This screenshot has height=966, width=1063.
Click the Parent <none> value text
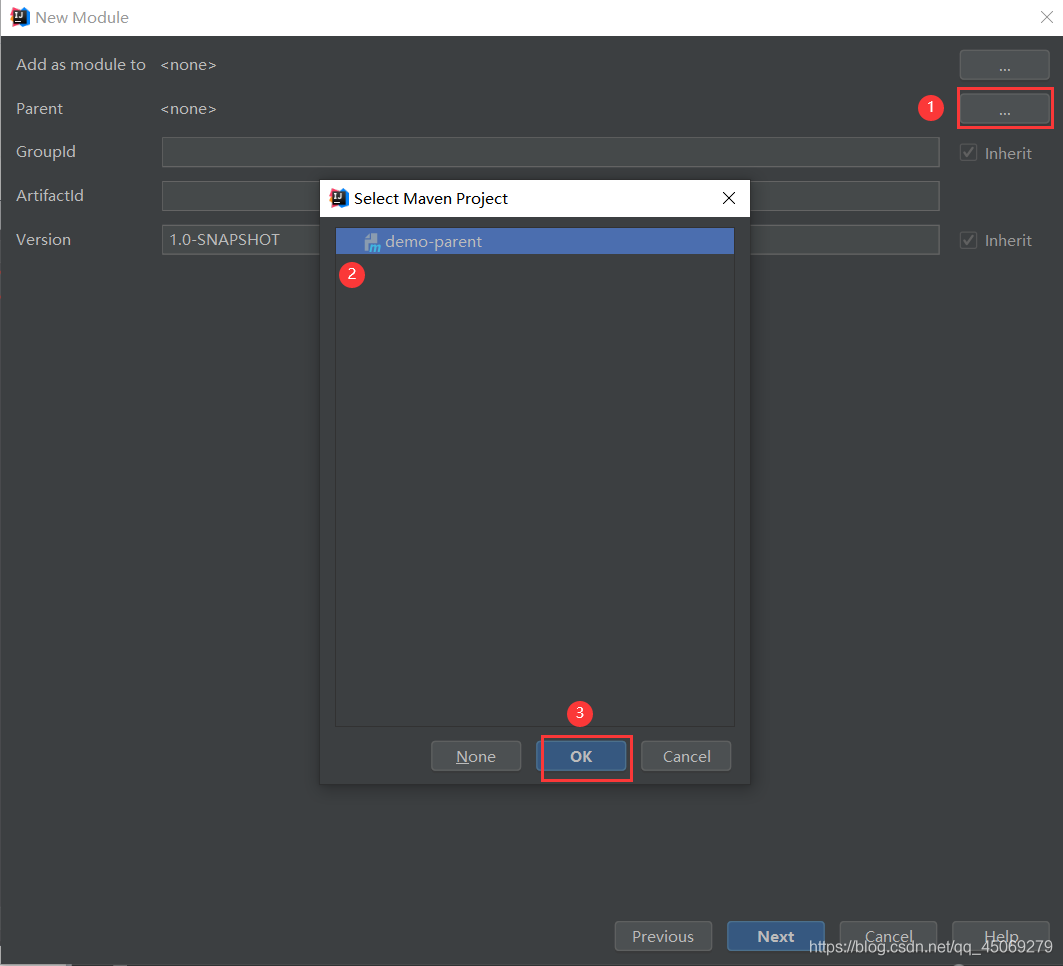click(188, 109)
